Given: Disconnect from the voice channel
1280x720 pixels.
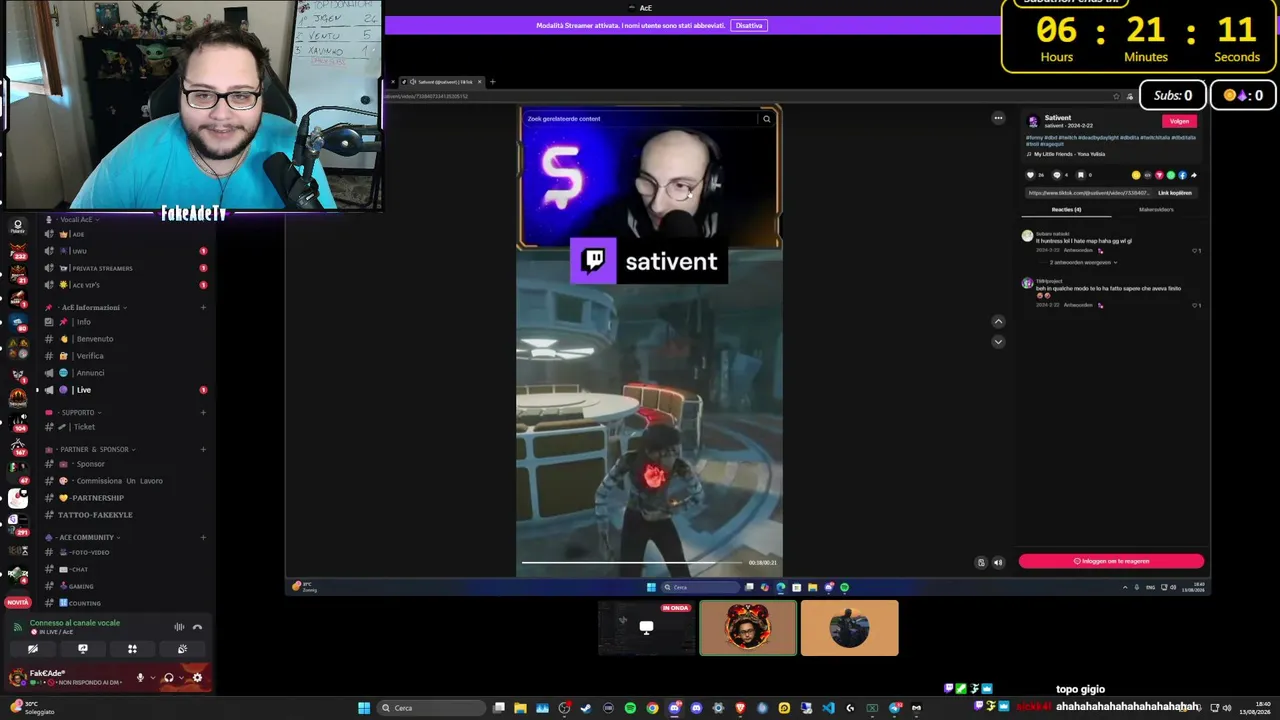Looking at the screenshot, I should pyautogui.click(x=197, y=627).
